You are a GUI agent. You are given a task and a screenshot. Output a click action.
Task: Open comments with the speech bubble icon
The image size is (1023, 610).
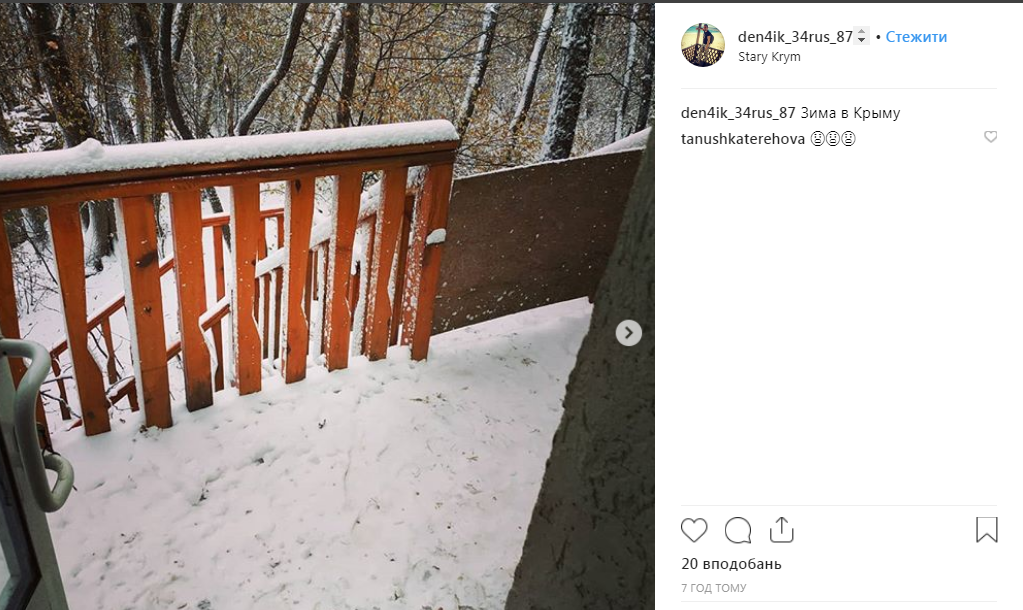[x=738, y=530]
